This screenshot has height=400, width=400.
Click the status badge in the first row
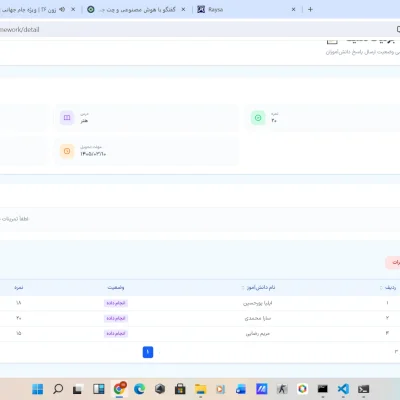coord(116,303)
